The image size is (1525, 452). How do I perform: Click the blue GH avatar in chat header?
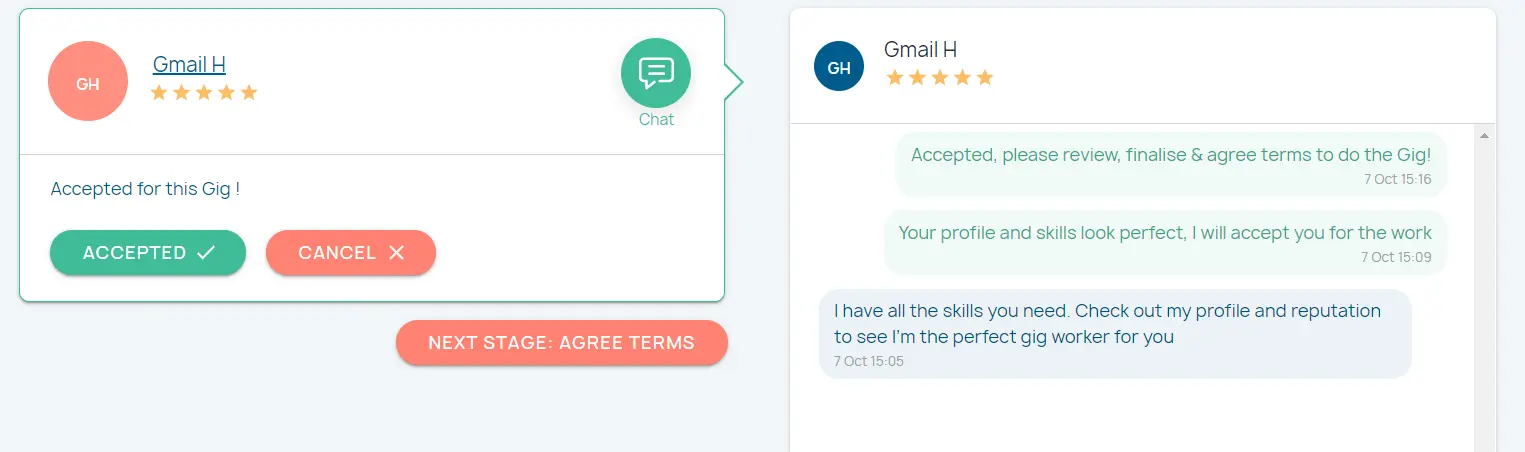click(838, 67)
